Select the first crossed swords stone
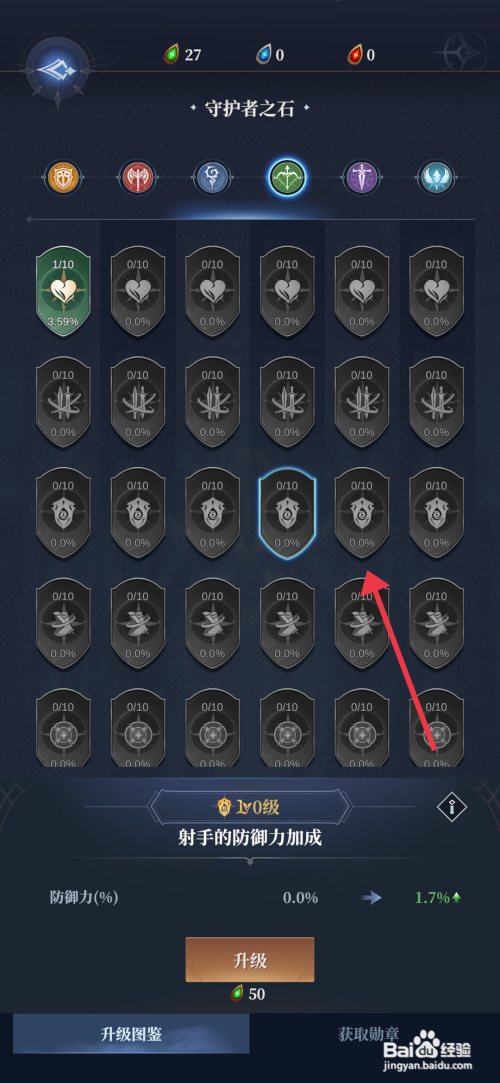Screen dimensions: 500x1083 tap(63, 403)
